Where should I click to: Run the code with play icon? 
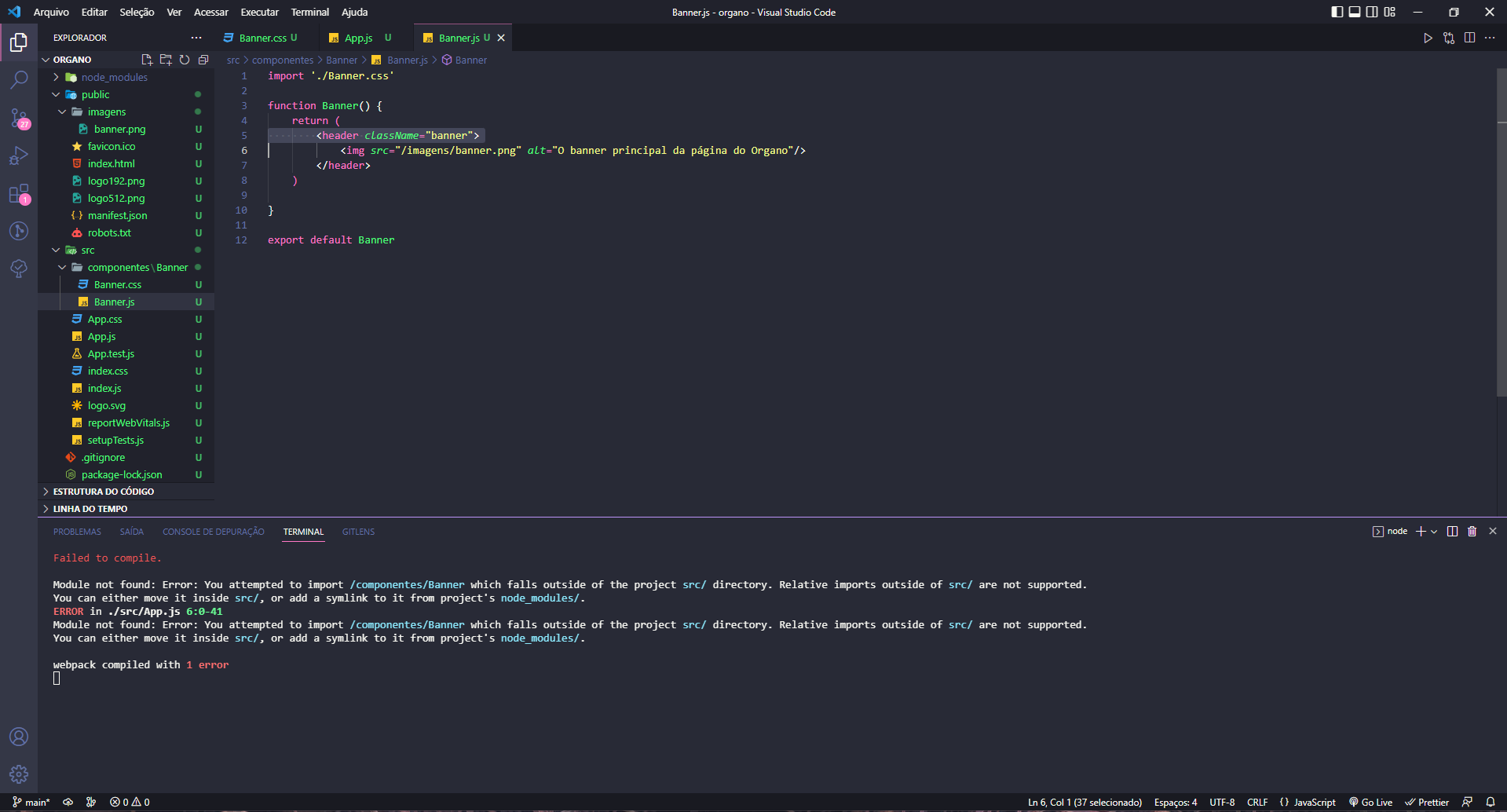1428,38
